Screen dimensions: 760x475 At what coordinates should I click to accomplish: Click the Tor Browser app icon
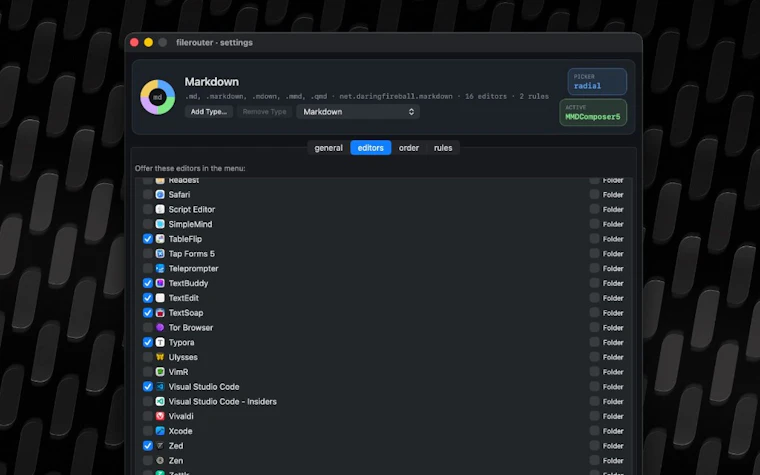[160, 328]
